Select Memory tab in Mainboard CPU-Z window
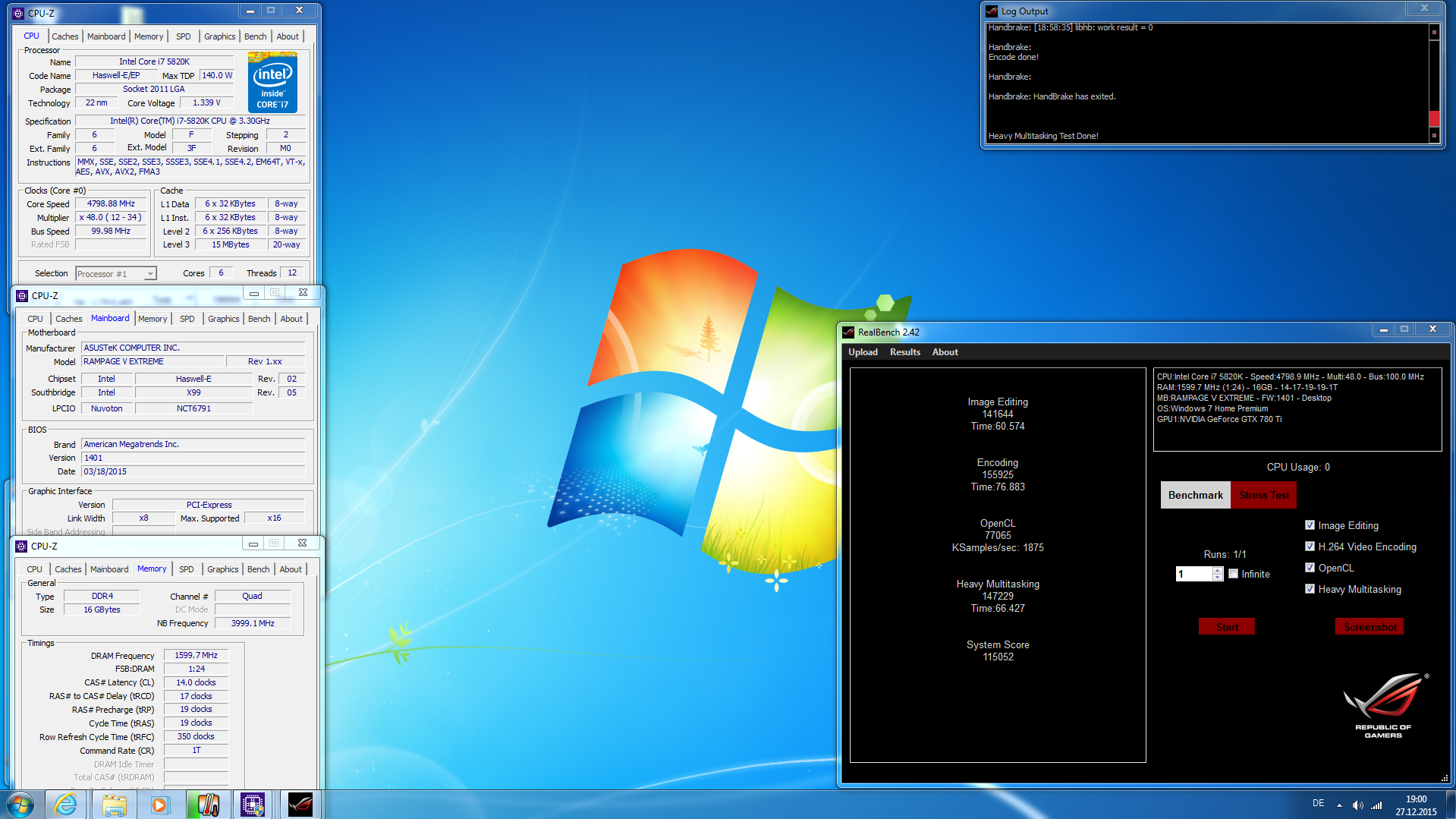This screenshot has height=819, width=1456. point(153,319)
